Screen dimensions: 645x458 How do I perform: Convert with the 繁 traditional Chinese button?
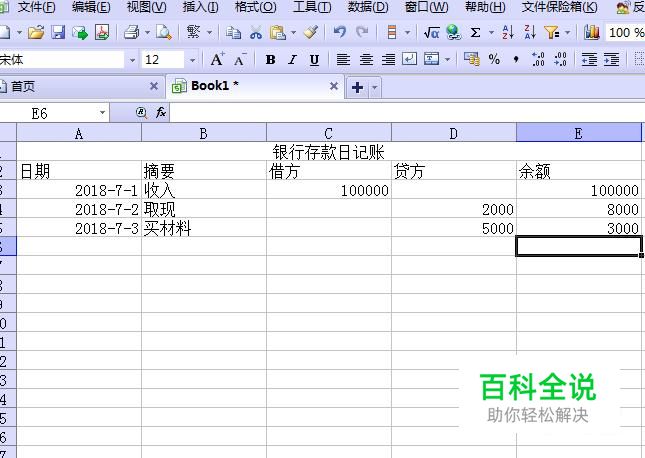click(x=193, y=32)
